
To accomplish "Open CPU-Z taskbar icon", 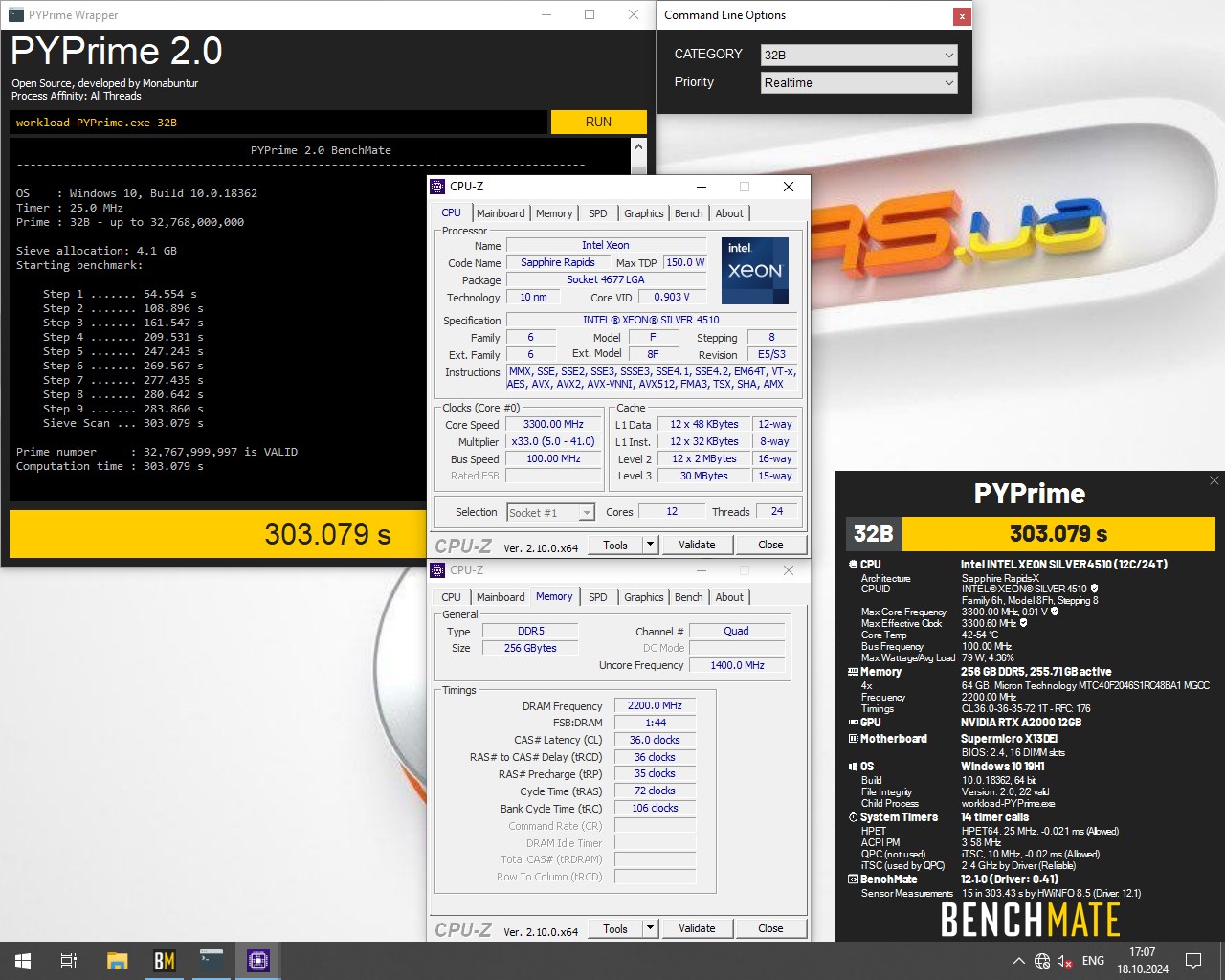I will click(258, 961).
